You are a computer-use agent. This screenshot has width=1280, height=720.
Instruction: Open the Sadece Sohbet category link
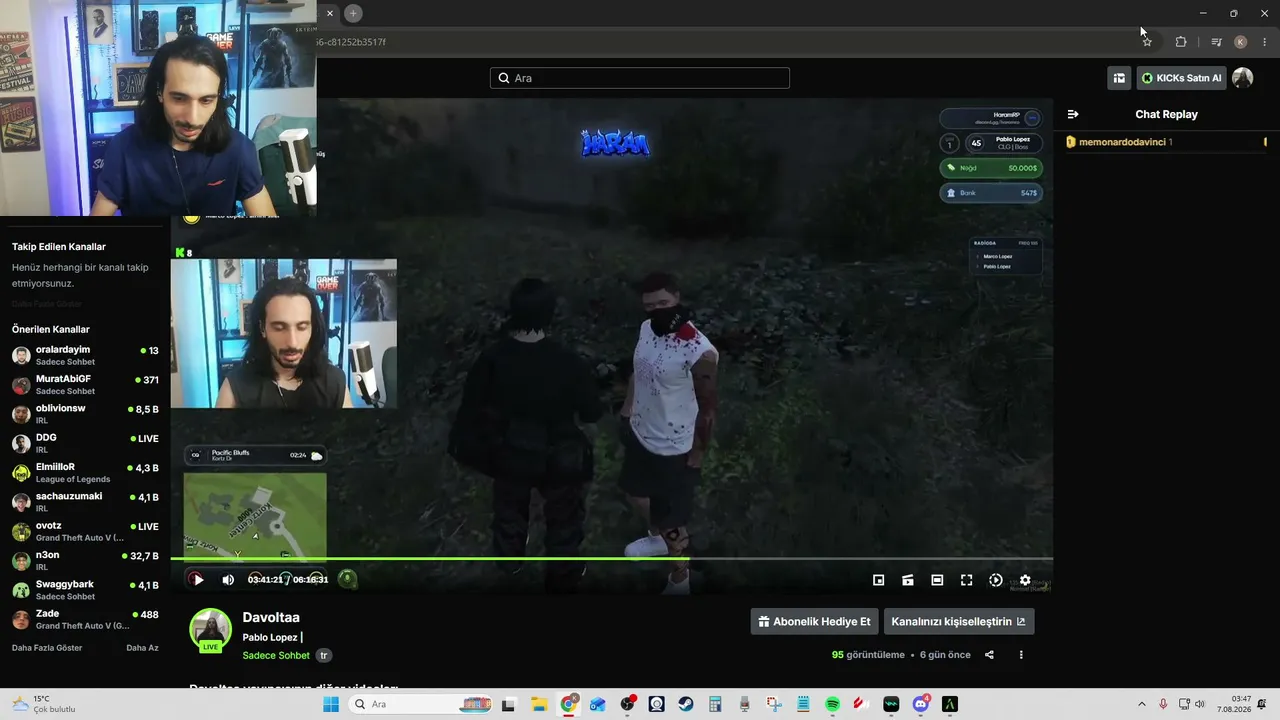pyautogui.click(x=276, y=655)
